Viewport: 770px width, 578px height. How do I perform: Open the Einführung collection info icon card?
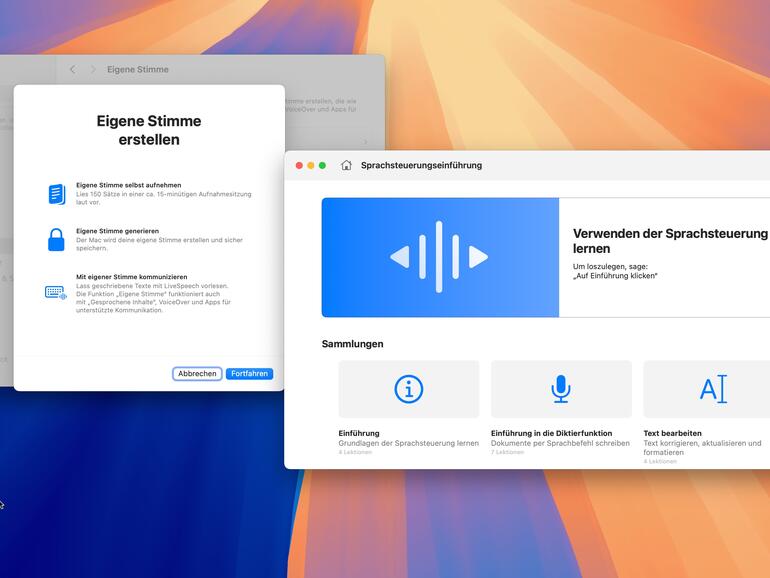(x=409, y=389)
